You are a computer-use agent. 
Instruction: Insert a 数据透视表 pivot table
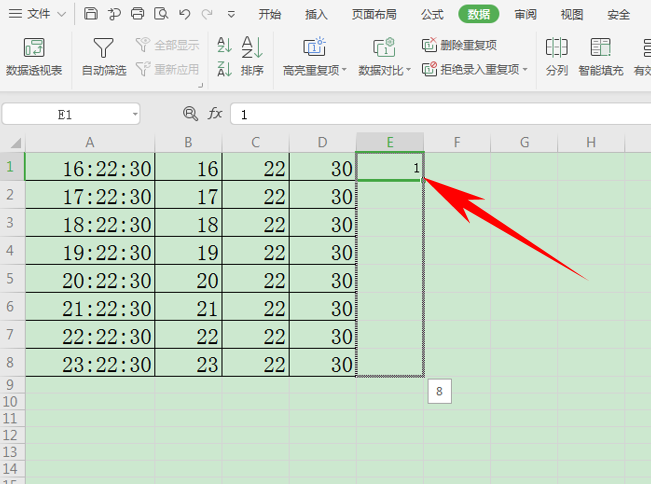tap(34, 56)
